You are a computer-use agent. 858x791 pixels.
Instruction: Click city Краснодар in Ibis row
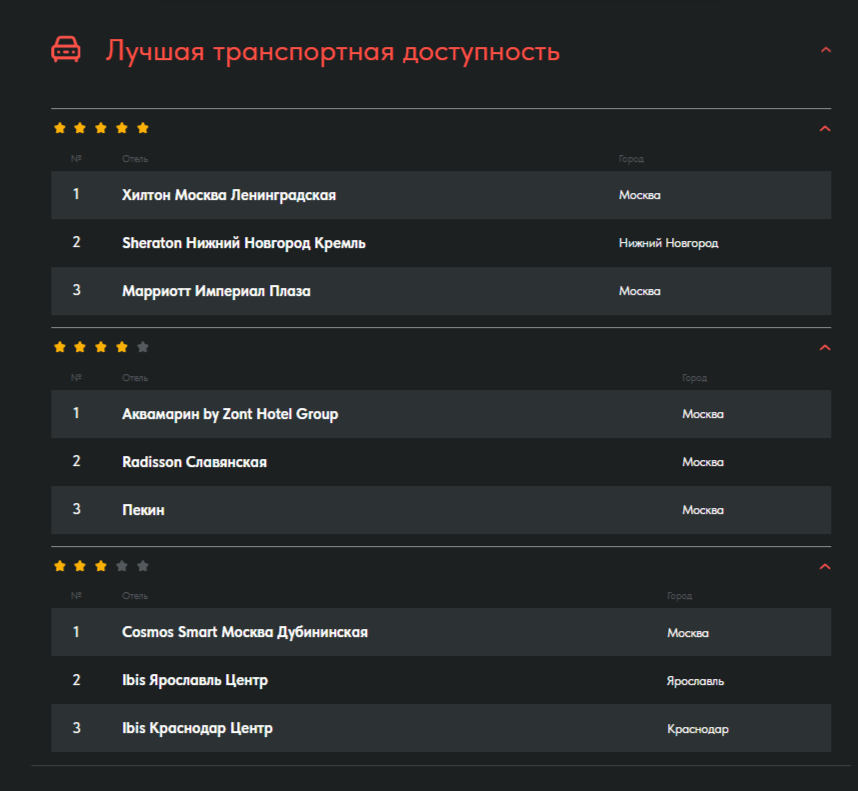pos(698,729)
